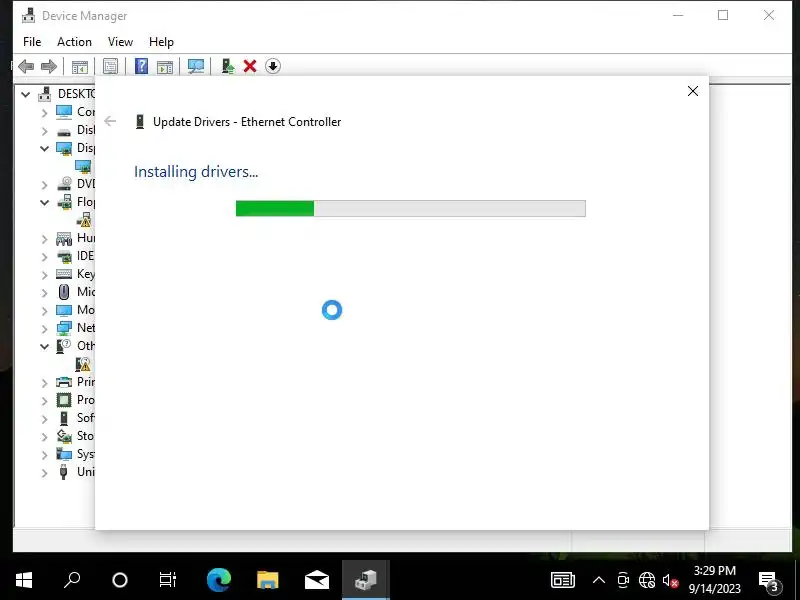Close the Update Drivers dialog
The height and width of the screenshot is (600, 800).
[x=692, y=91]
